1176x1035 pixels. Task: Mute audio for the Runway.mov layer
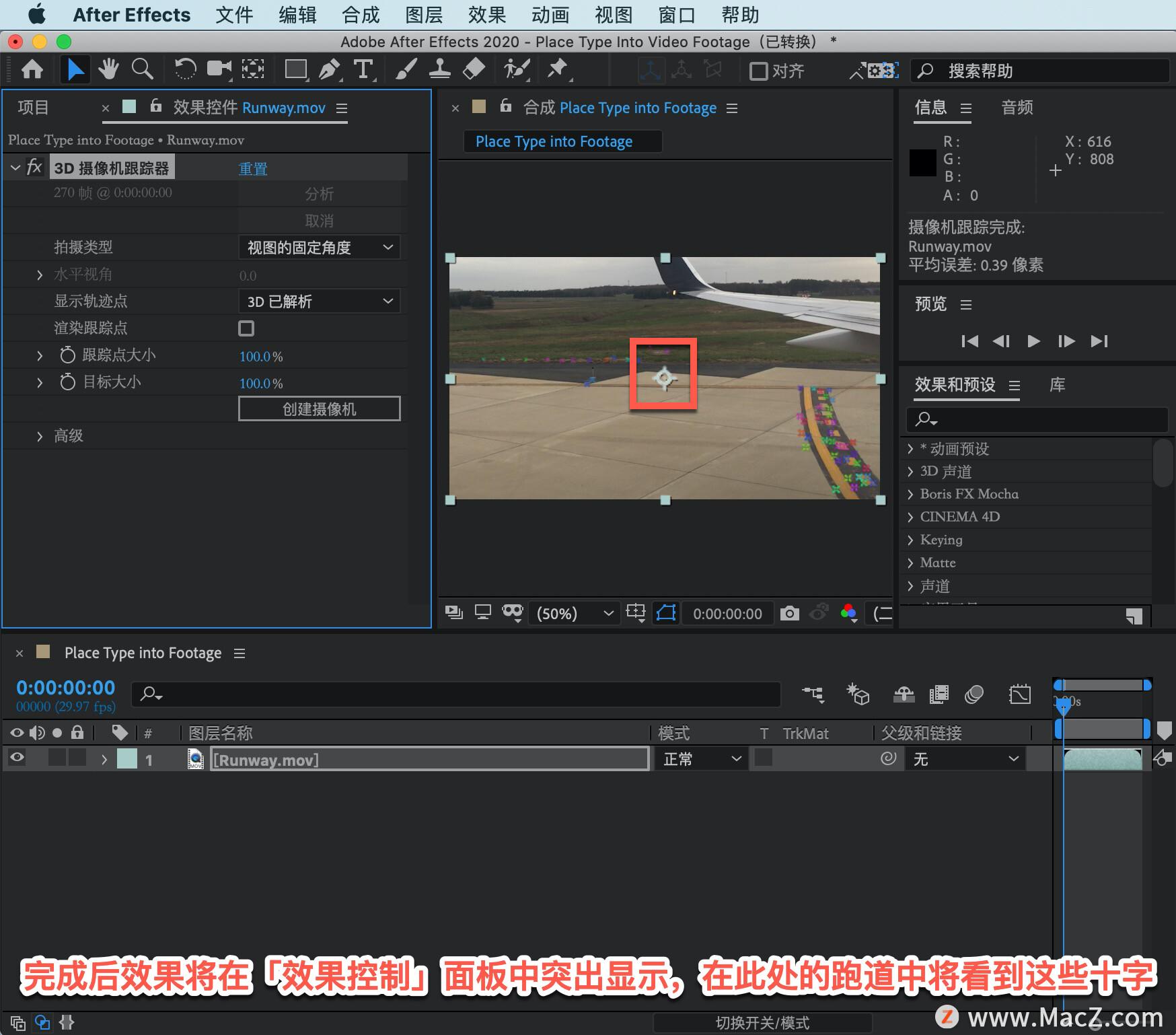37,758
